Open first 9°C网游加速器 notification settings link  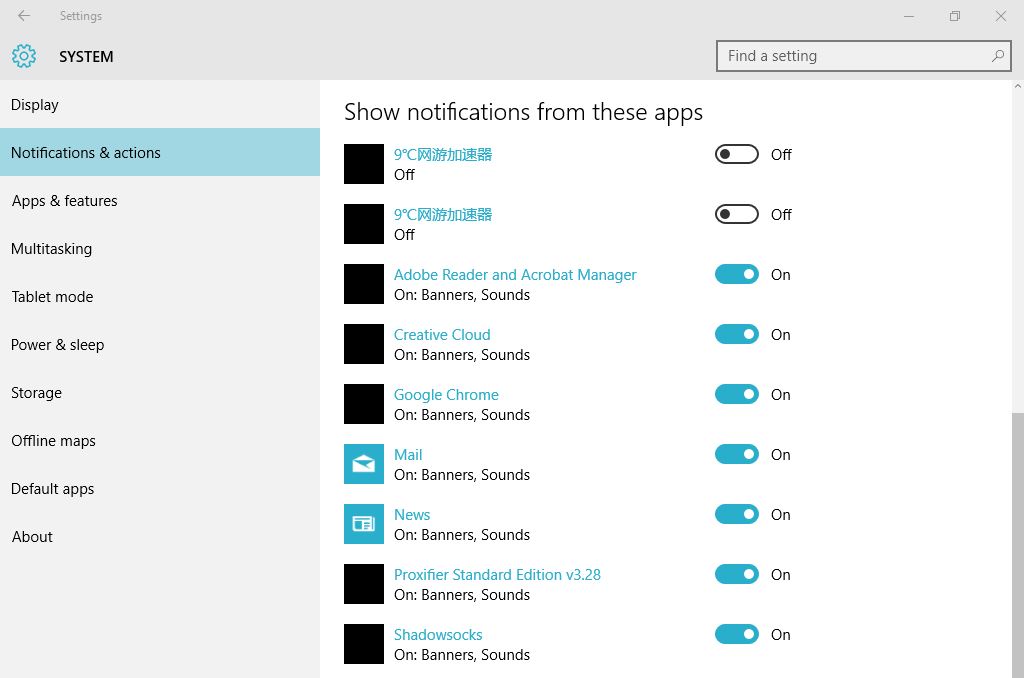point(443,155)
